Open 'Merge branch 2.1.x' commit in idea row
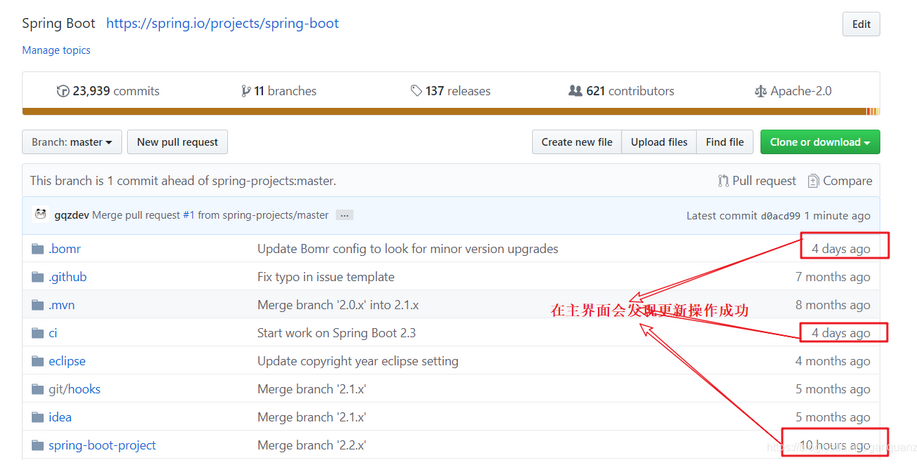Image resolution: width=917 pixels, height=466 pixels. point(311,417)
